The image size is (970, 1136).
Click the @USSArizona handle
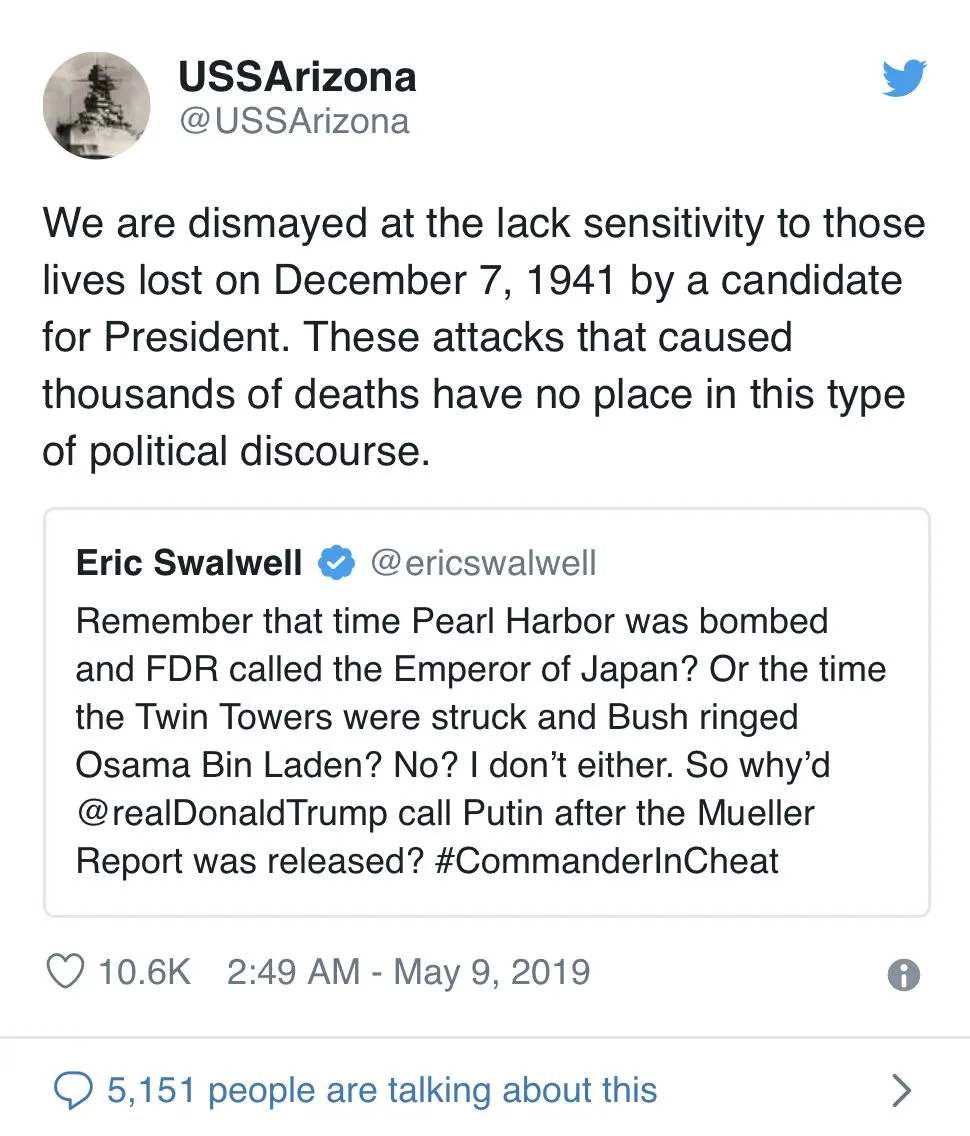[294, 121]
